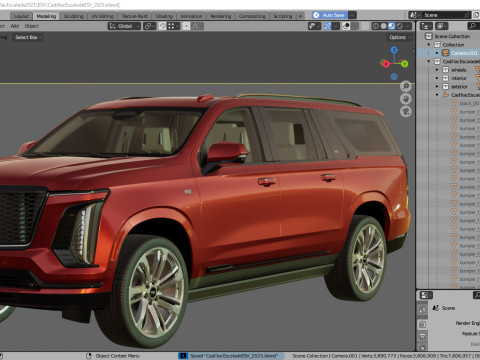480x360 pixels.
Task: Click the zoom viewport magnifier icon
Action: pos(406,86)
